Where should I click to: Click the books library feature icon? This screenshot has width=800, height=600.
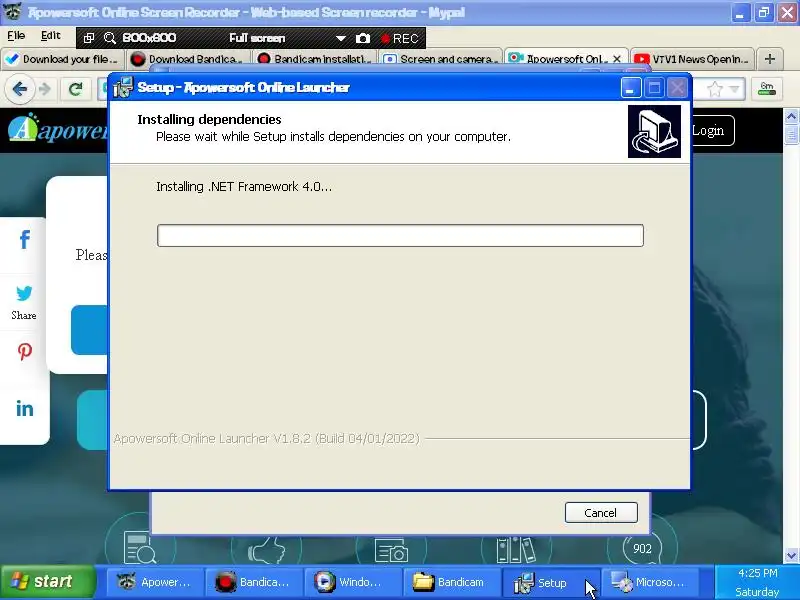pyautogui.click(x=516, y=549)
